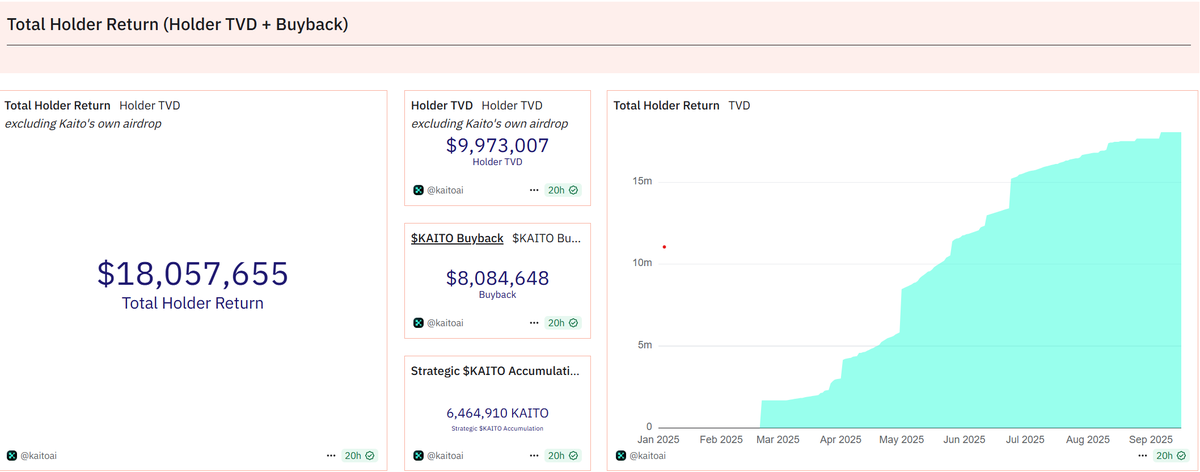Click the Jan 2025 x-axis label
Screen dimensions: 1200x472
[659, 440]
